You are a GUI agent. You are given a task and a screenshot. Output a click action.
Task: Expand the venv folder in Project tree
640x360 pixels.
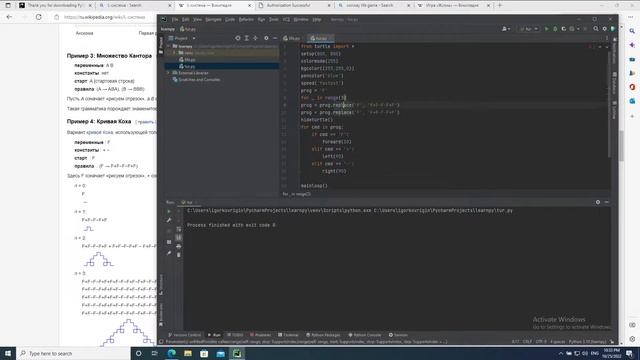coord(174,53)
